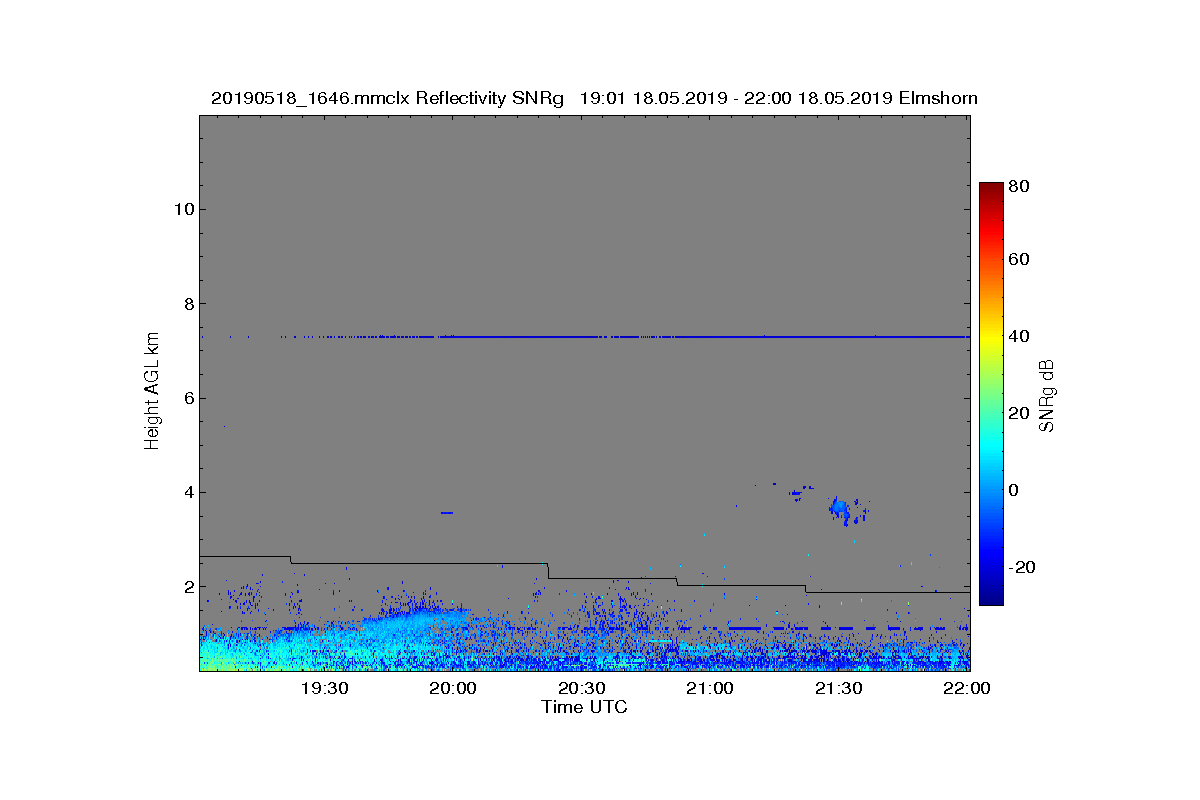
Task: Click the 'Time UTC' axis label
Action: tap(585, 707)
